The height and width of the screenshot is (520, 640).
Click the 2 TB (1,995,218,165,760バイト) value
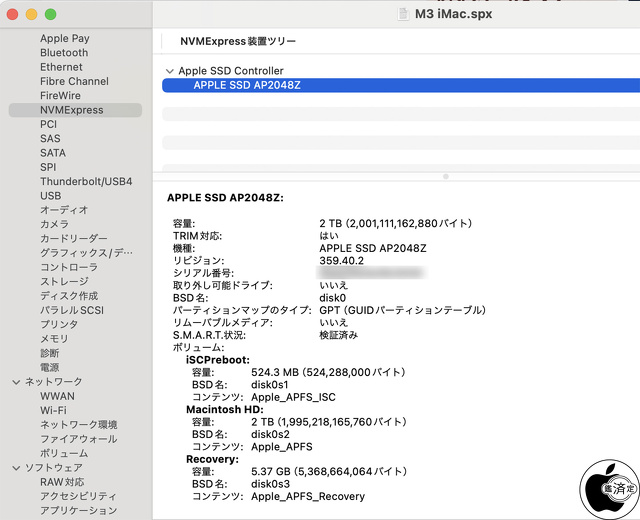click(x=329, y=422)
